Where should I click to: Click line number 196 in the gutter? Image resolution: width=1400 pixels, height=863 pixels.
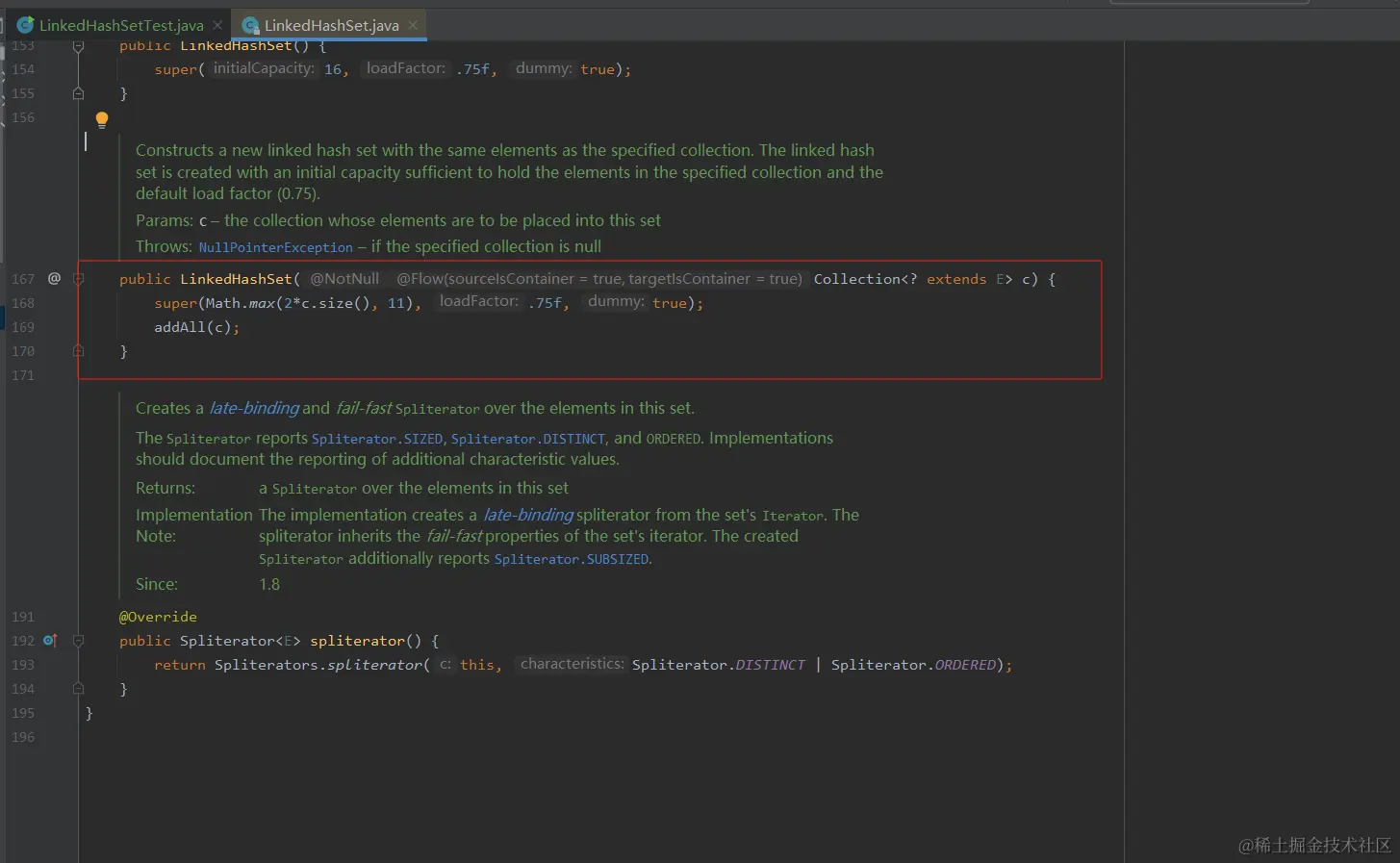[23, 737]
